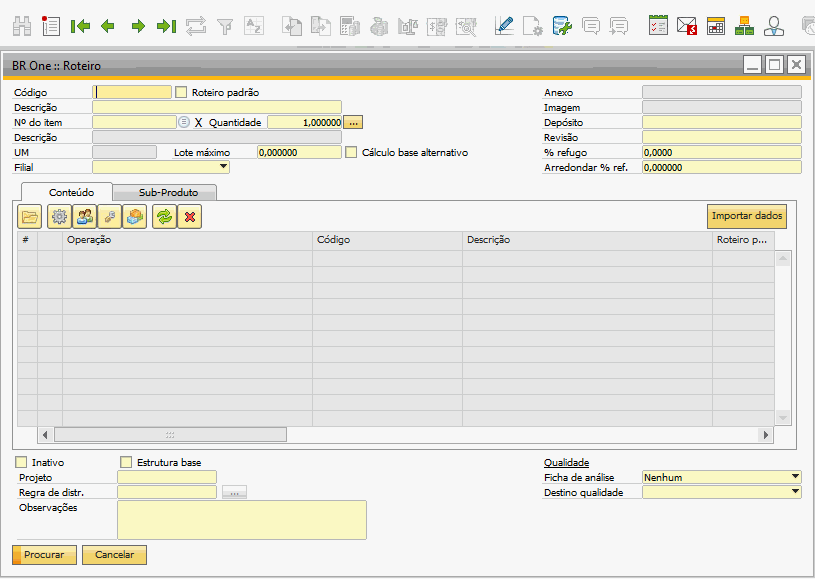Open the user profile icon in toolbar
The width and height of the screenshot is (815, 579).
[774, 26]
